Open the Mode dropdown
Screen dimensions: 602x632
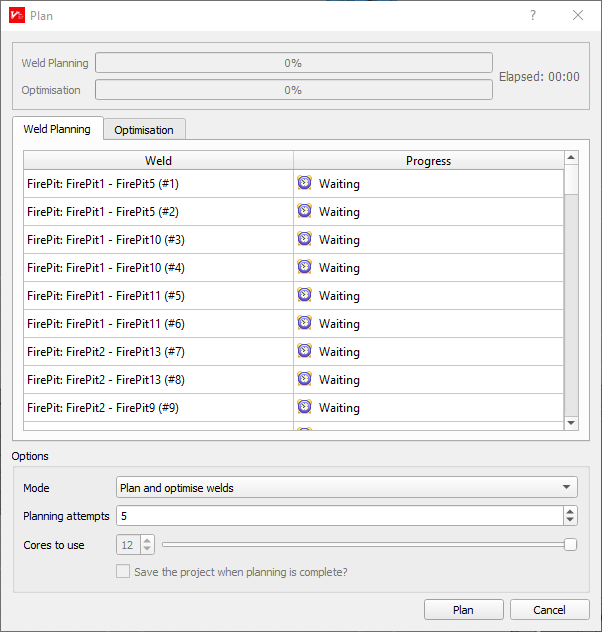[347, 487]
